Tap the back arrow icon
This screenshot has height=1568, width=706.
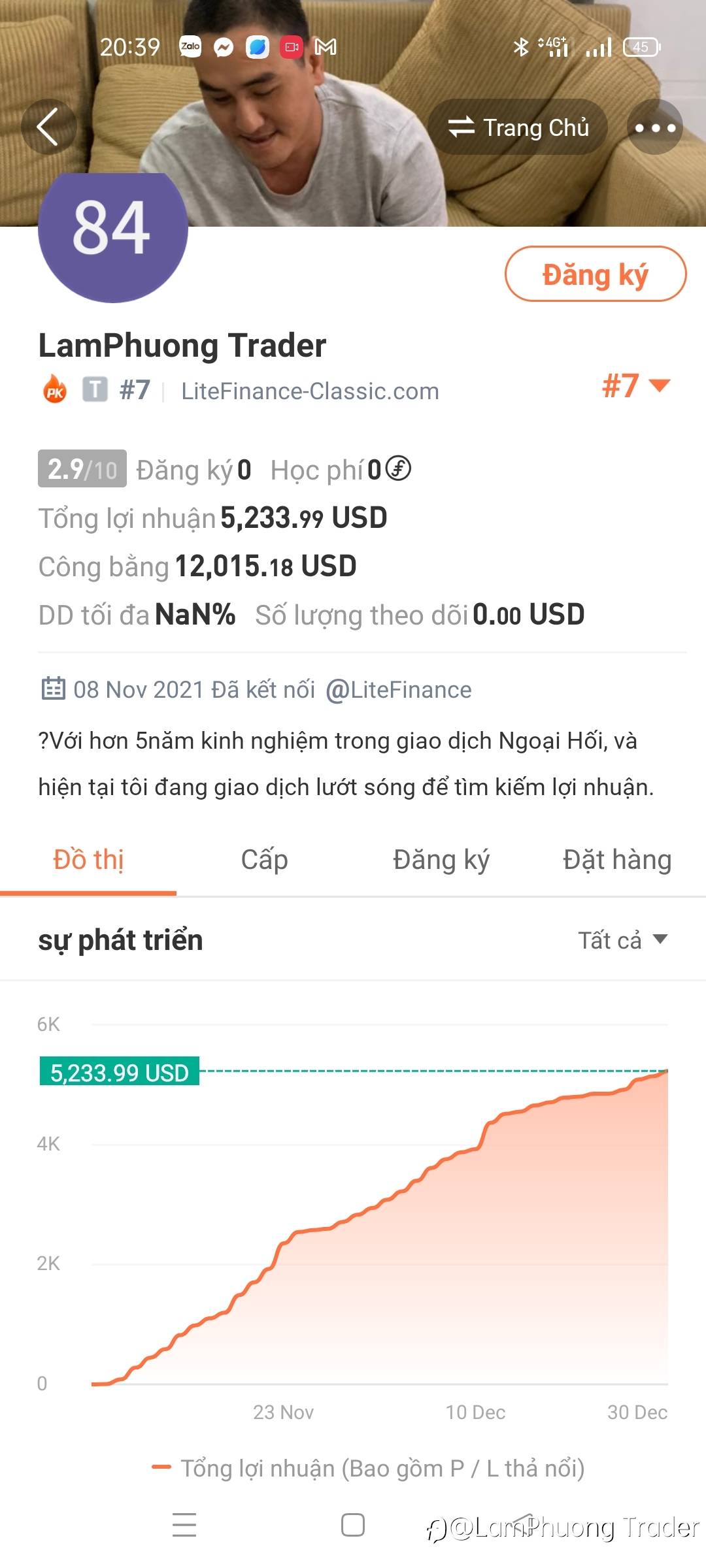tap(48, 127)
